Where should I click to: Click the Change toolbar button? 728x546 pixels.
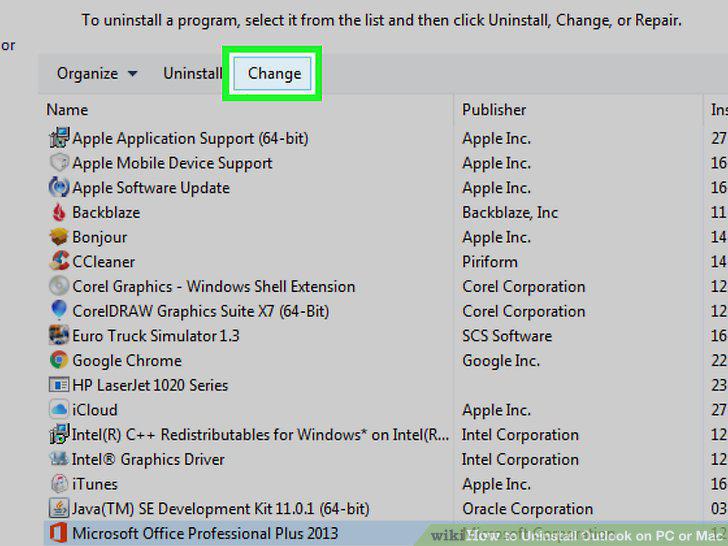coord(273,73)
